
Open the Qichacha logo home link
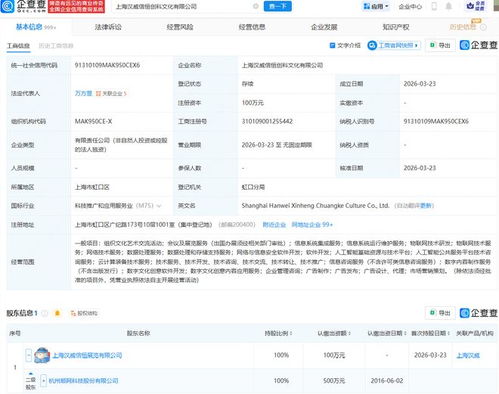23,6
